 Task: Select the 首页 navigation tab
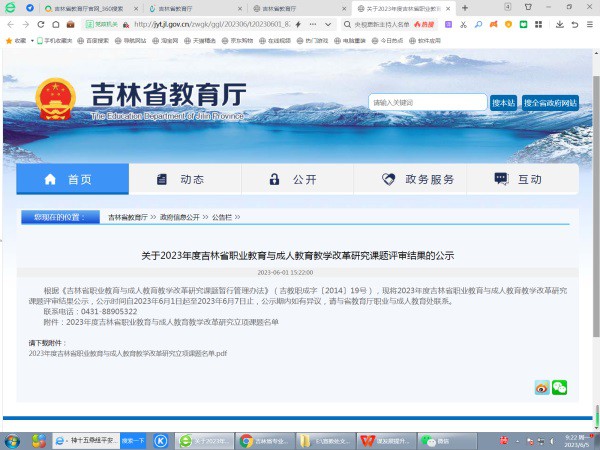point(68,179)
